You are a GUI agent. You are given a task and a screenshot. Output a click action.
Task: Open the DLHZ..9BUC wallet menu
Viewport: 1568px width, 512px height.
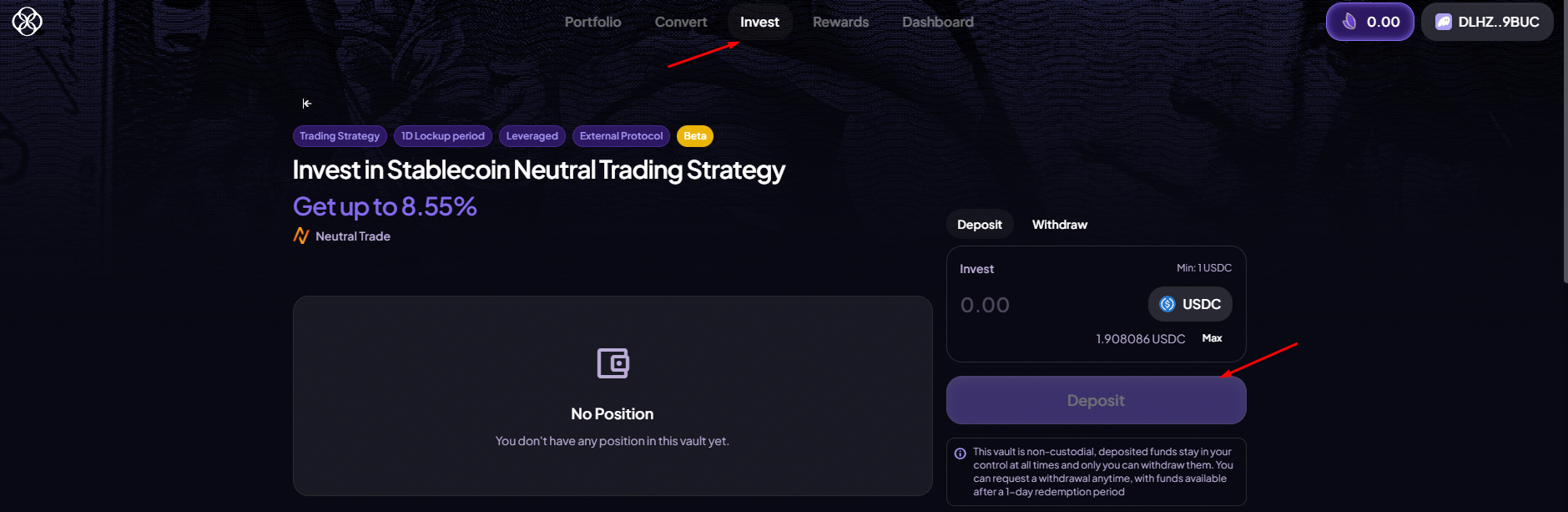(x=1487, y=22)
